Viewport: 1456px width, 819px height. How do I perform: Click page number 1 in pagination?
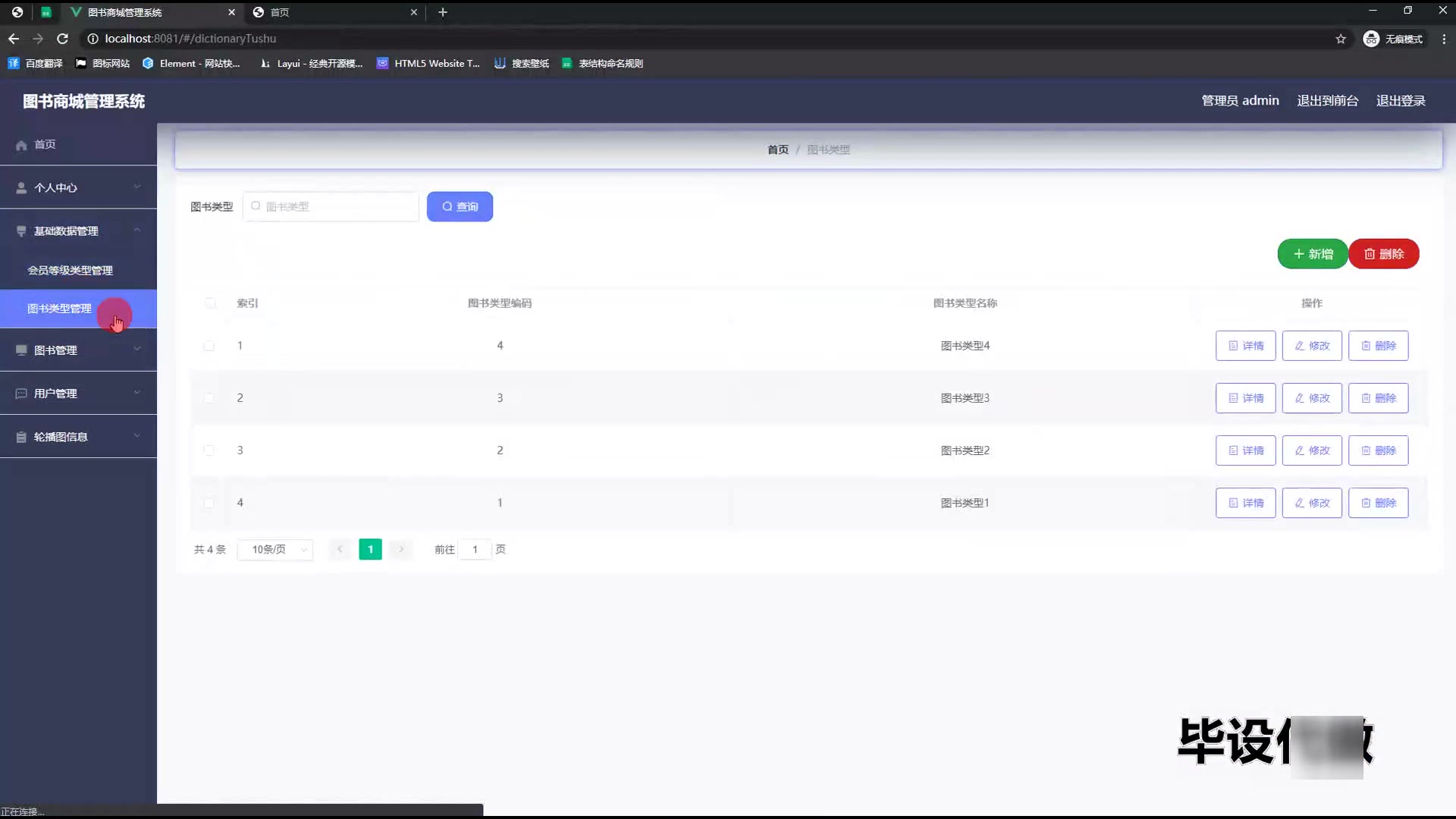pyautogui.click(x=370, y=550)
